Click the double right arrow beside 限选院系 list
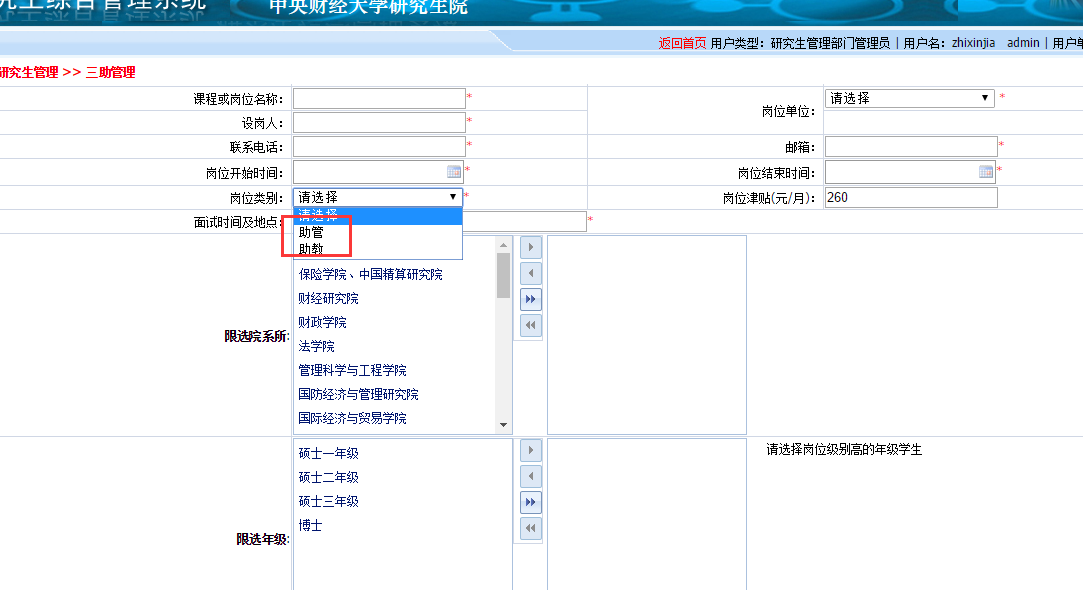This screenshot has width=1083, height=590. 530,299
